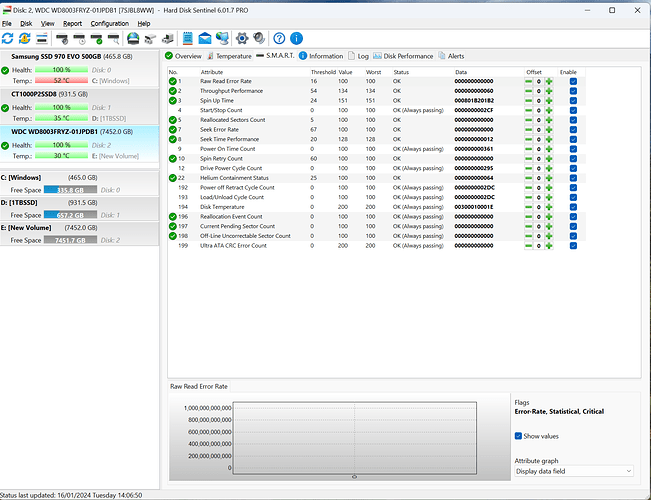Click the blue Help question mark icon
This screenshot has height=500, width=651.
pyautogui.click(x=278, y=38)
